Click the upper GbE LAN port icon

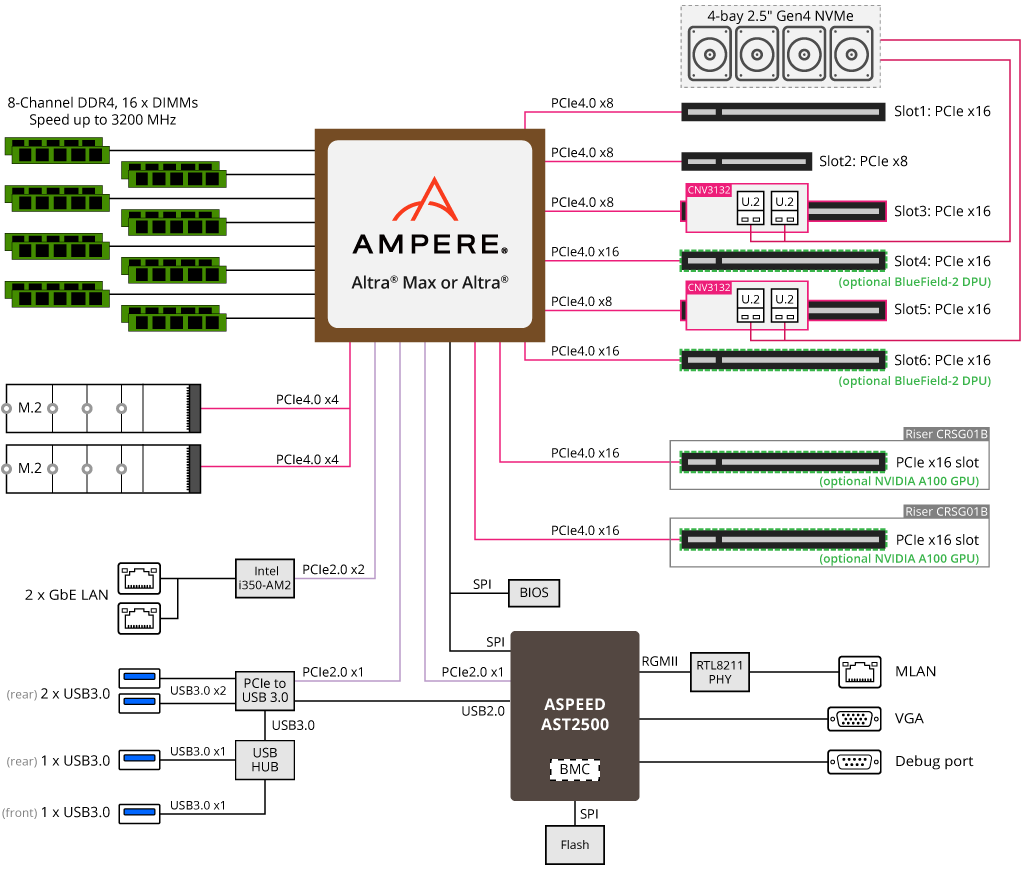click(x=139, y=577)
